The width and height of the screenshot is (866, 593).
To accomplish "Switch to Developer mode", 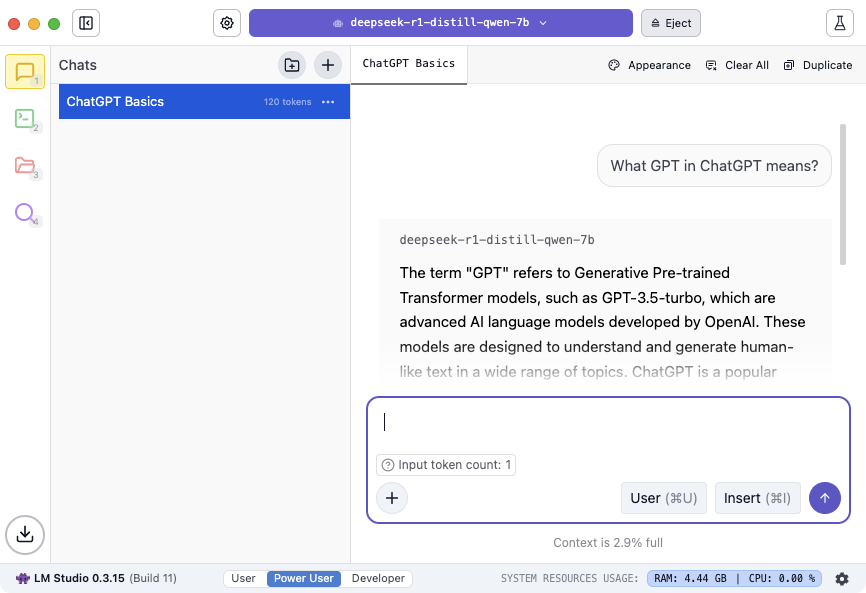I will pyautogui.click(x=378, y=578).
